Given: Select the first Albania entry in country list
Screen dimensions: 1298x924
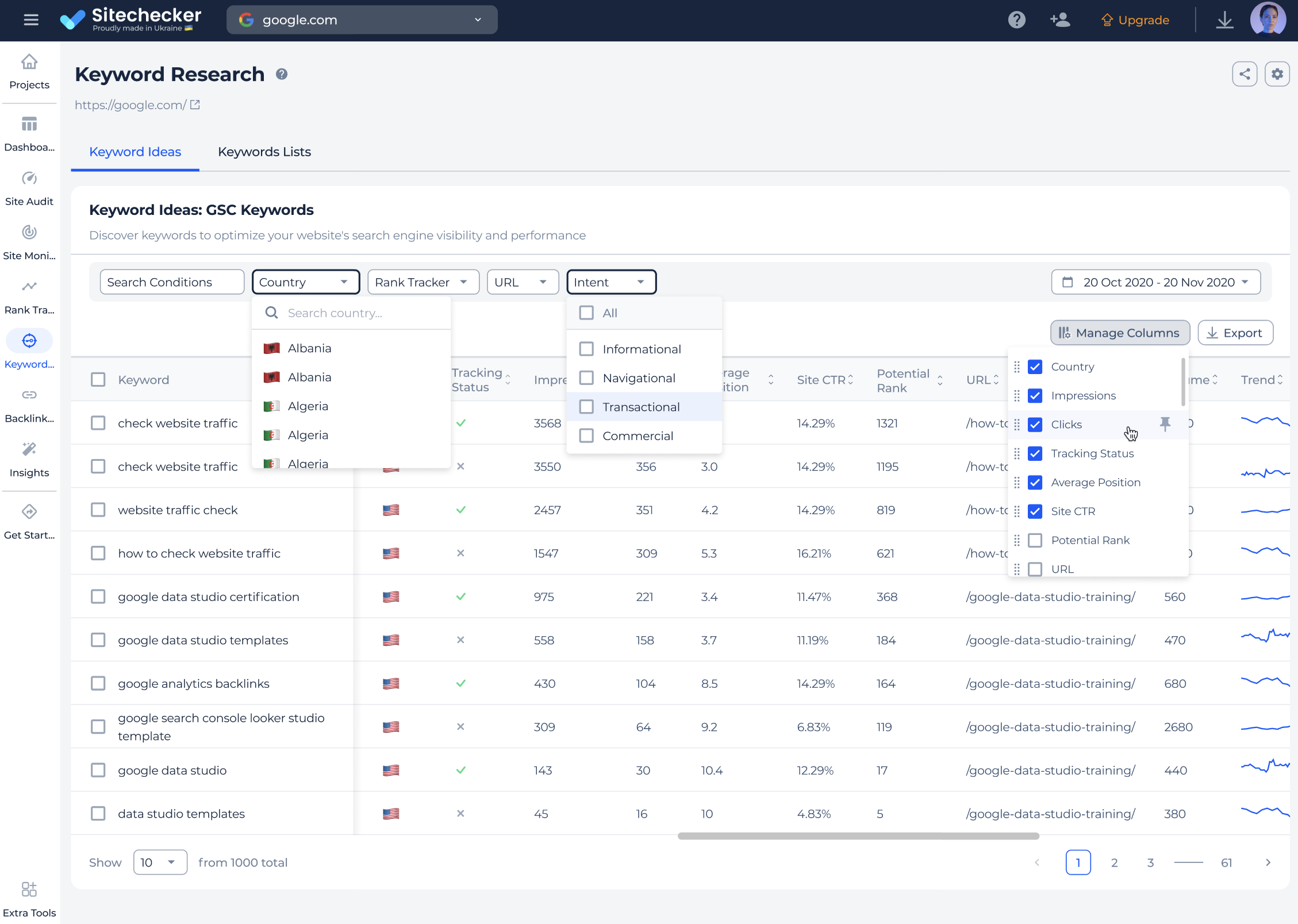Looking at the screenshot, I should [x=351, y=348].
